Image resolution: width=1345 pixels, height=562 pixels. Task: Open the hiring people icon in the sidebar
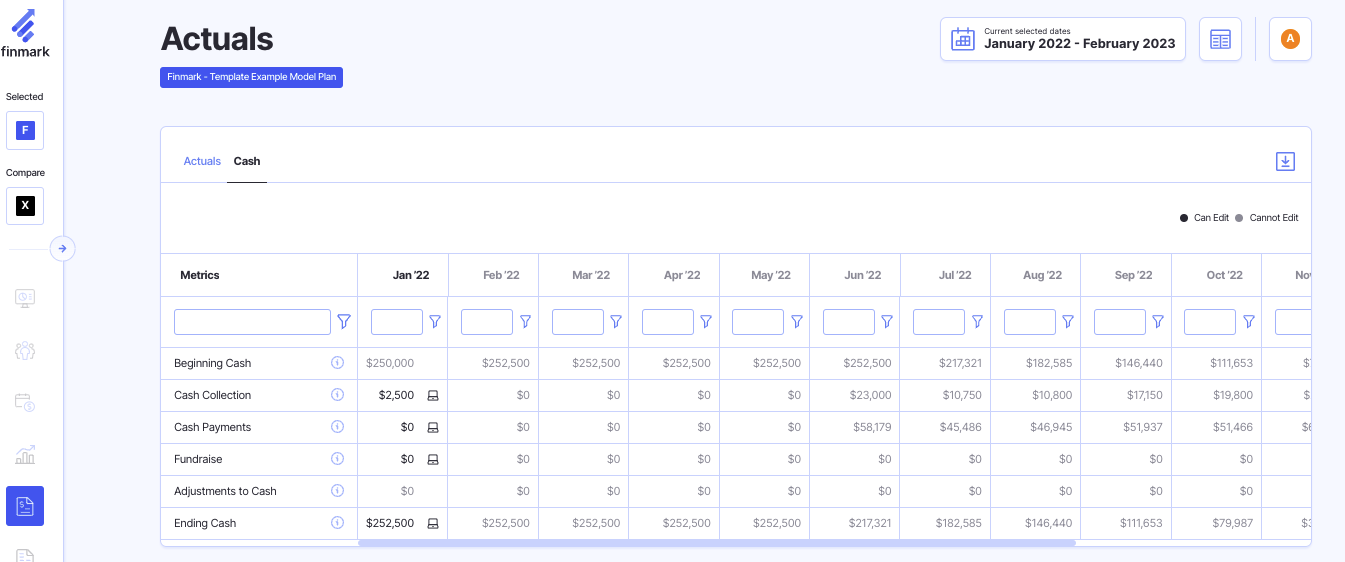[25, 350]
